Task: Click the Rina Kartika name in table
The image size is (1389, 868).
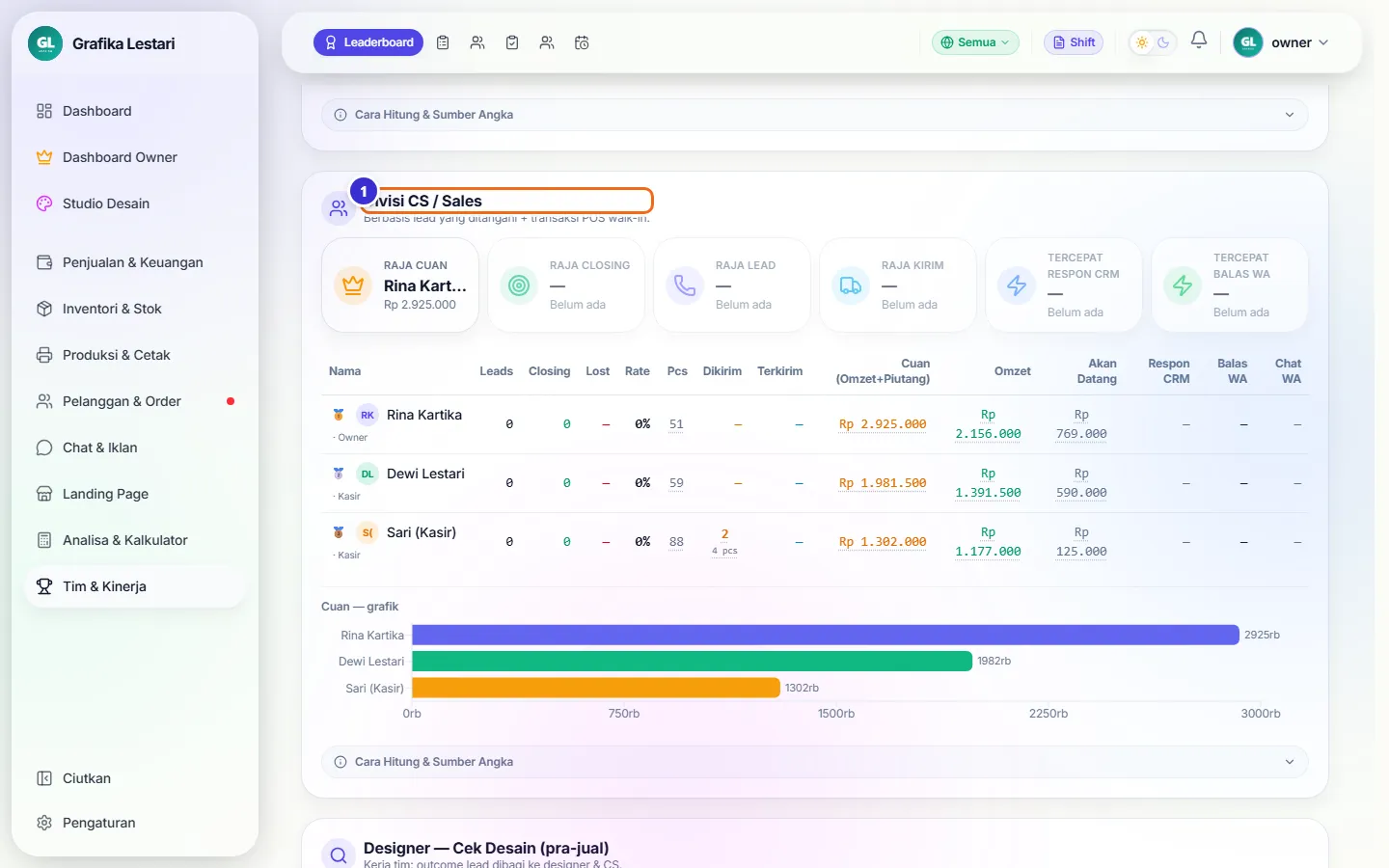Action: click(424, 415)
